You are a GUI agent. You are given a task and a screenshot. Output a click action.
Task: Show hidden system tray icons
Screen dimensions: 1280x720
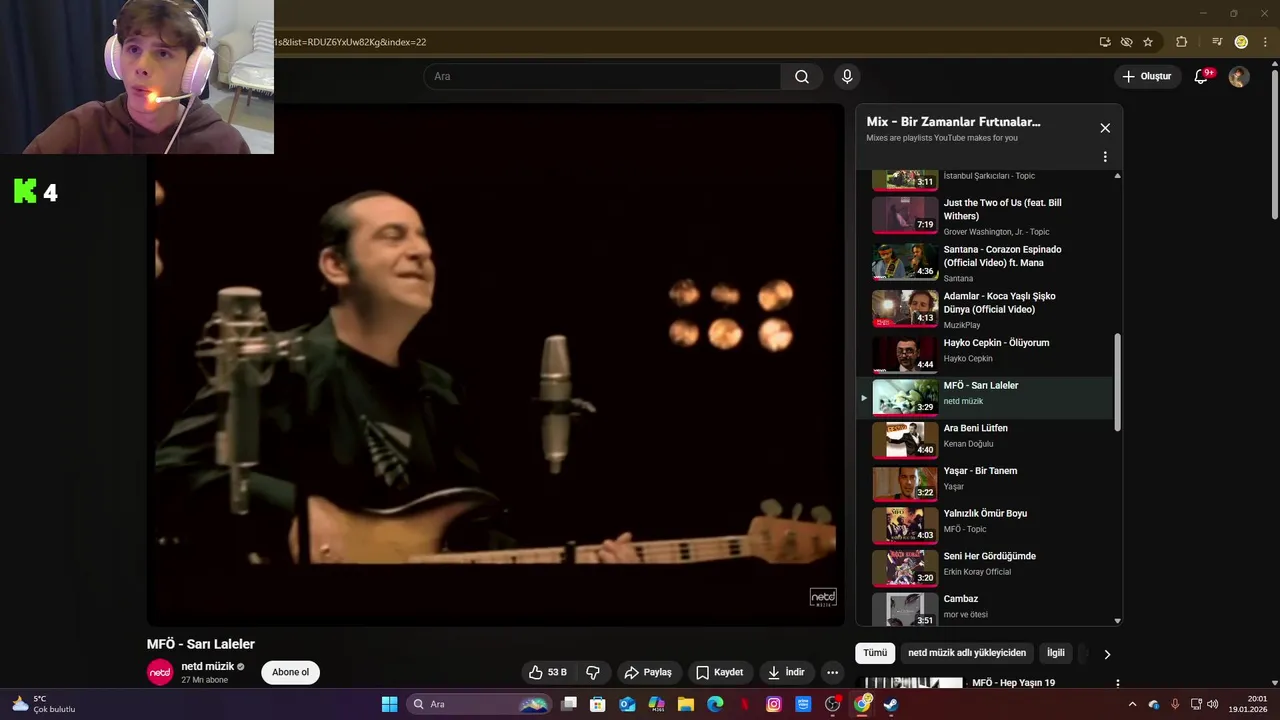(x=1132, y=704)
